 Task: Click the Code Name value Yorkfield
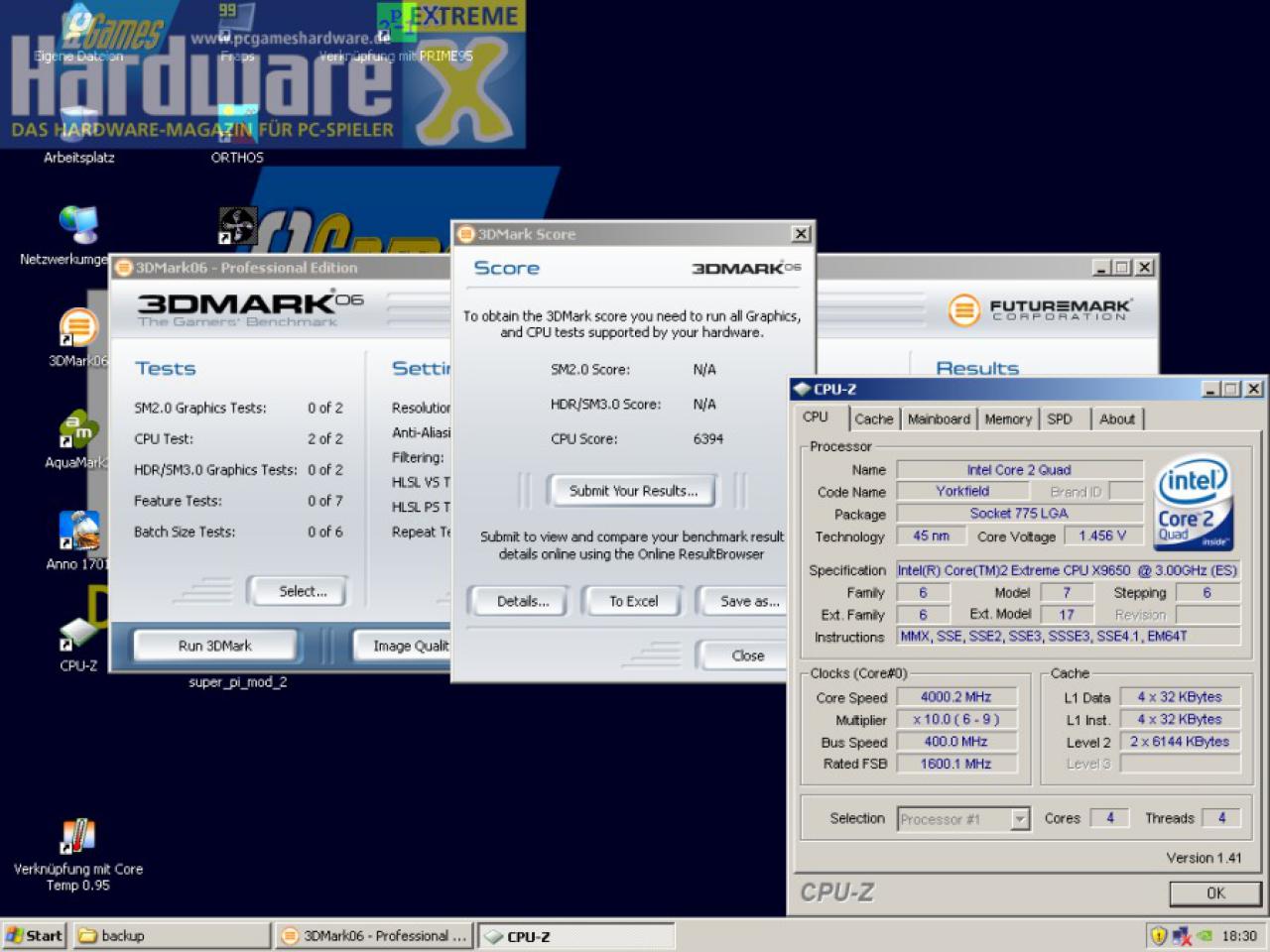coord(962,491)
